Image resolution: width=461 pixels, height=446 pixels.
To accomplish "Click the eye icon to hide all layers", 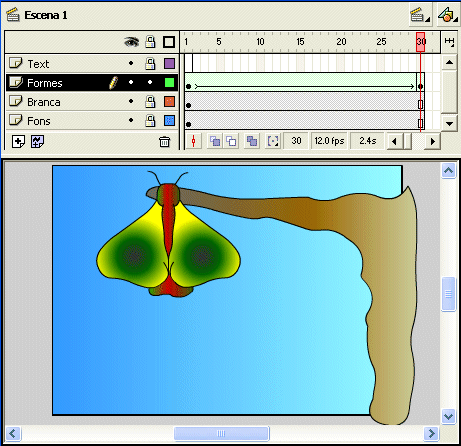I will coord(131,42).
